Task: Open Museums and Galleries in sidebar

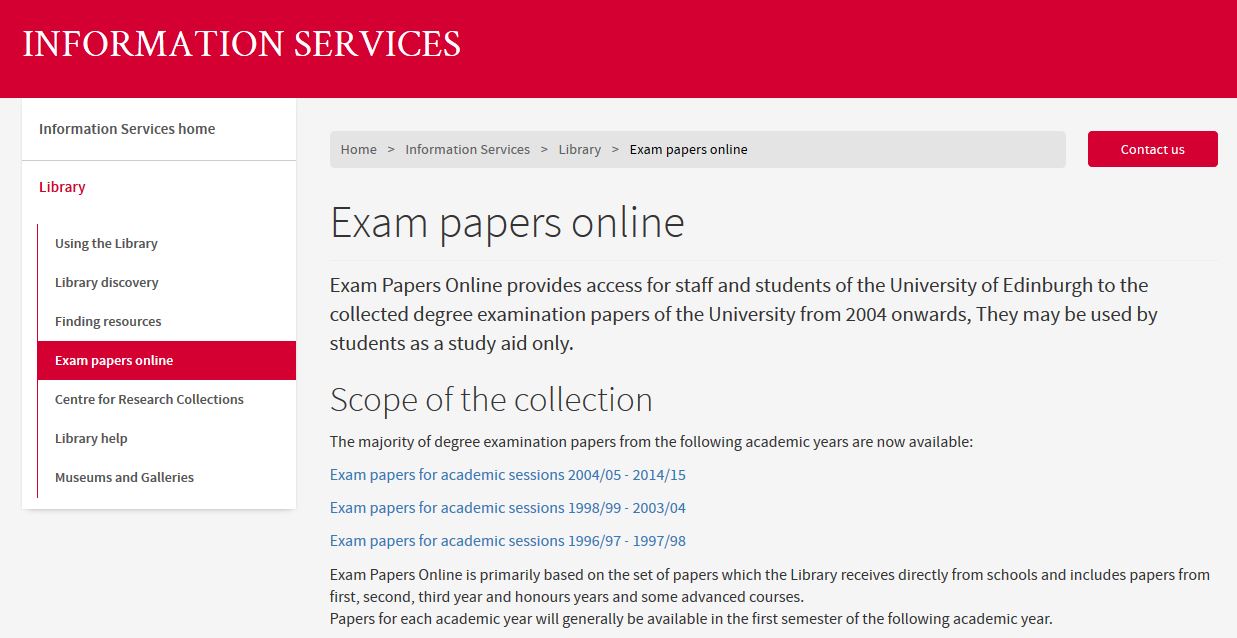Action: click(124, 477)
